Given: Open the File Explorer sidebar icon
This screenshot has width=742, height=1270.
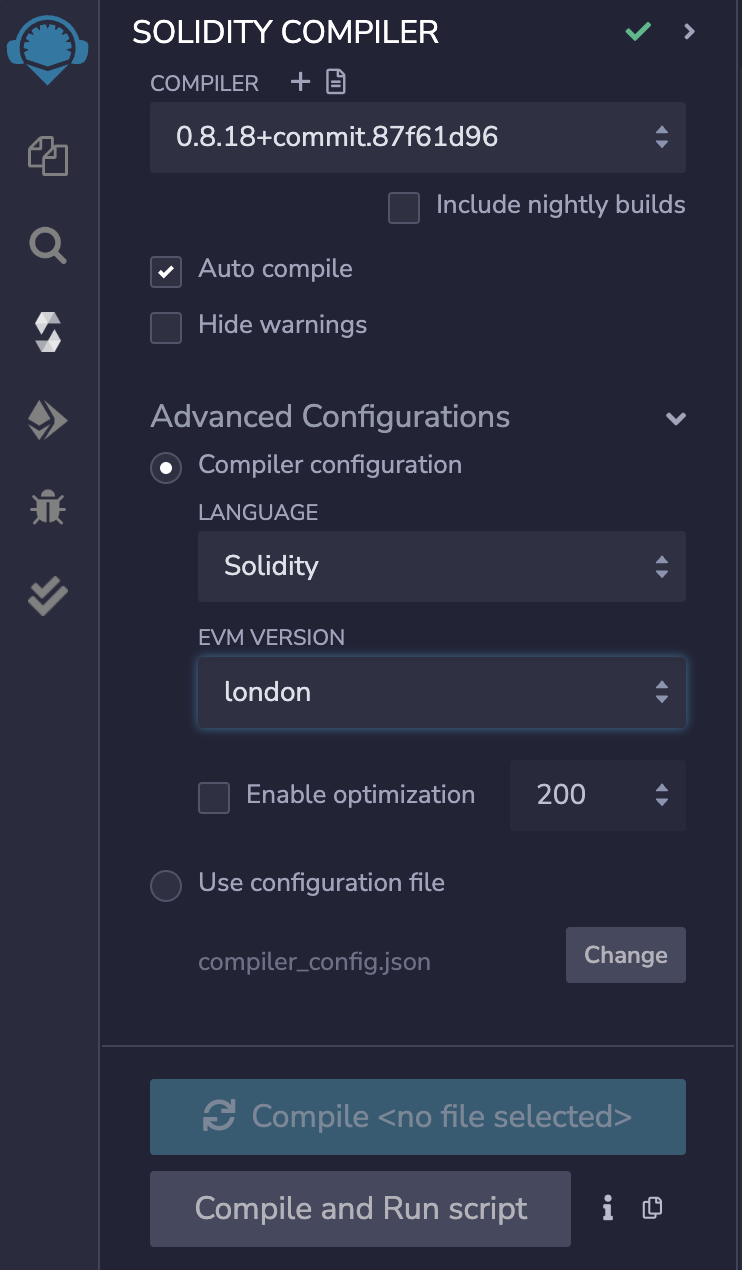Looking at the screenshot, I should pos(48,157).
